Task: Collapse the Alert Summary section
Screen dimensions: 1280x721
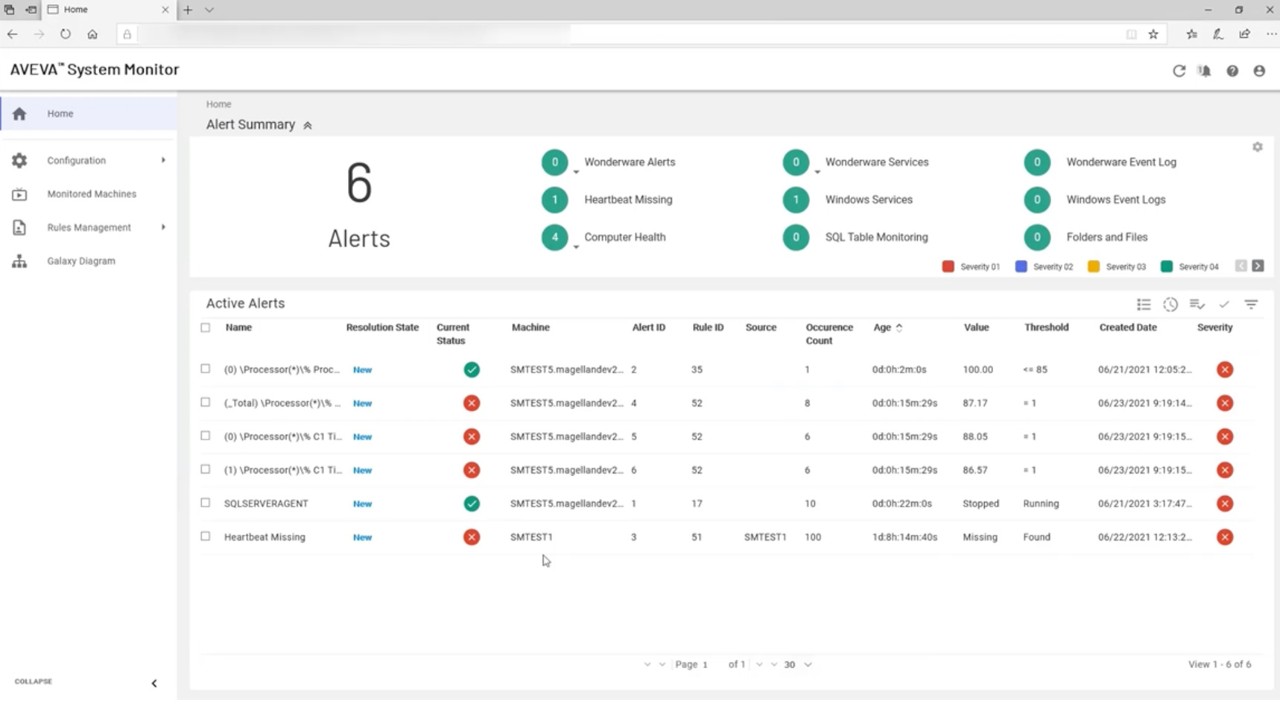Action: tap(308, 125)
